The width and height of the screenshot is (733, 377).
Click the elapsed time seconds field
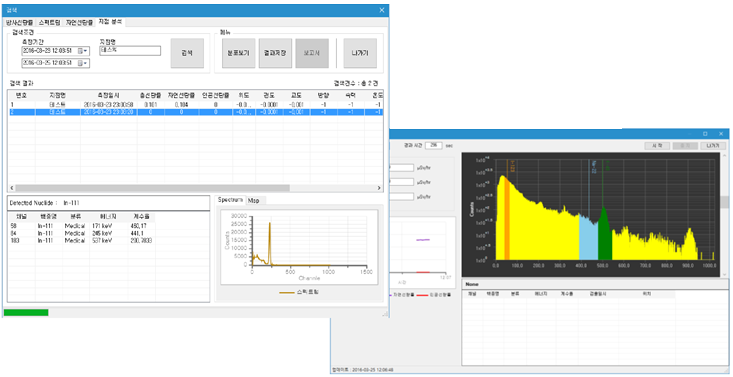434,145
